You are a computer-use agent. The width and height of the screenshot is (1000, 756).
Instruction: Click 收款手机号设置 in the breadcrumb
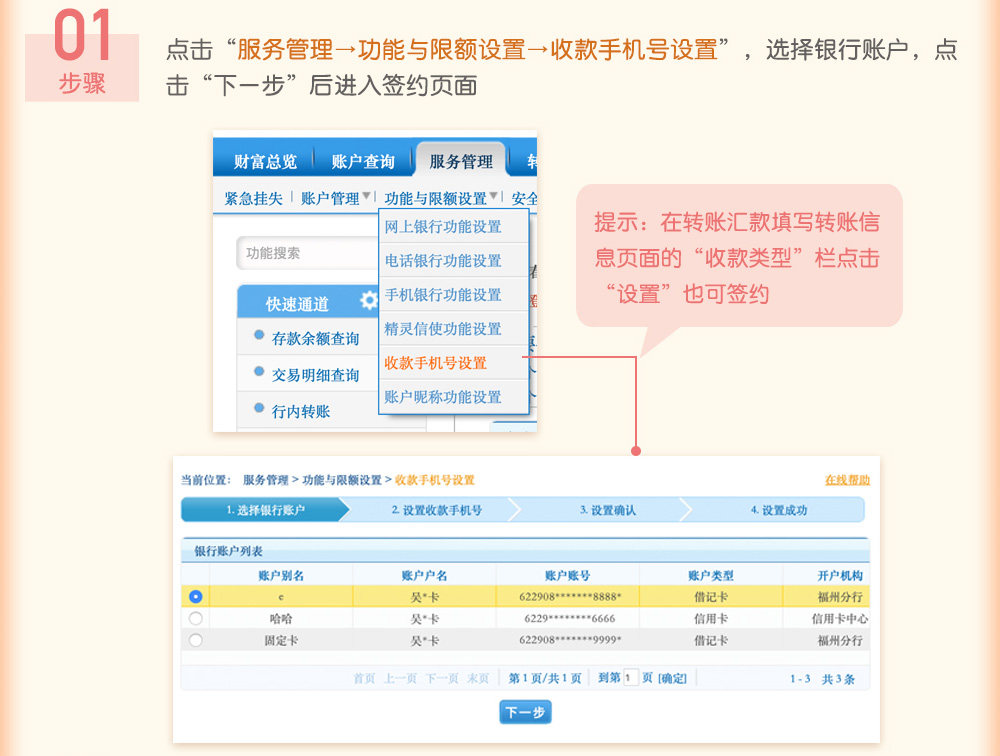point(435,480)
